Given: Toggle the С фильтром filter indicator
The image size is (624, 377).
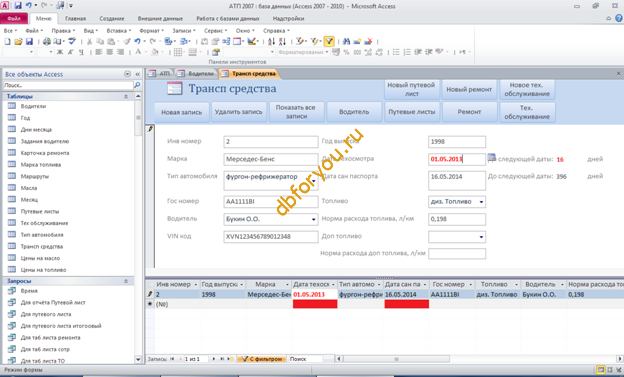Looking at the screenshot, I should [262, 359].
